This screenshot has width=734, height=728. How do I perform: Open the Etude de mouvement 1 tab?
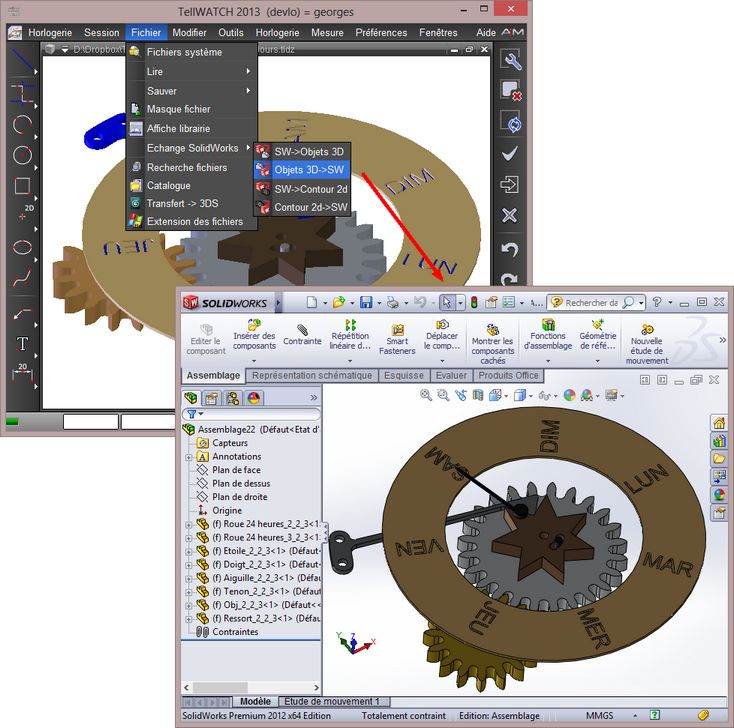tap(333, 702)
